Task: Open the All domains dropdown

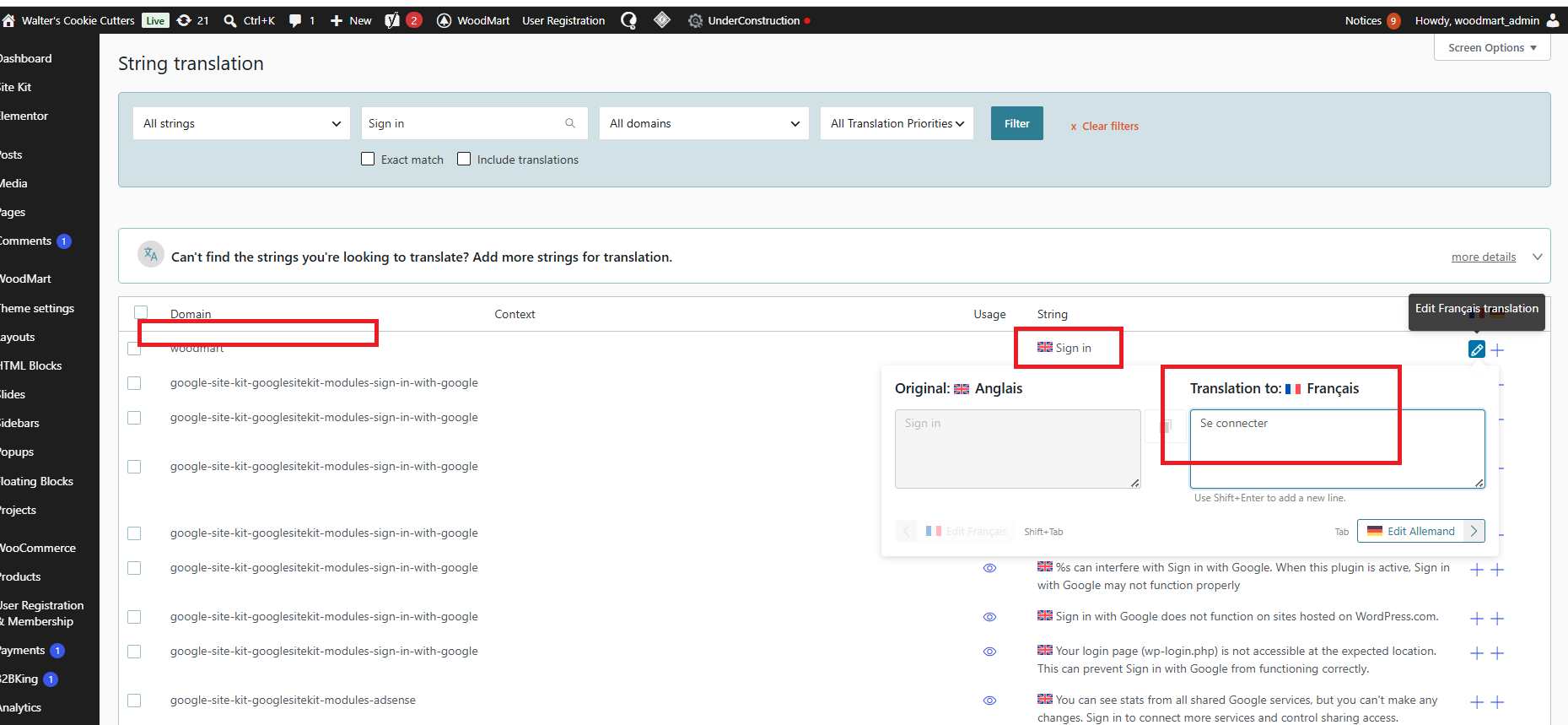Action: point(704,123)
